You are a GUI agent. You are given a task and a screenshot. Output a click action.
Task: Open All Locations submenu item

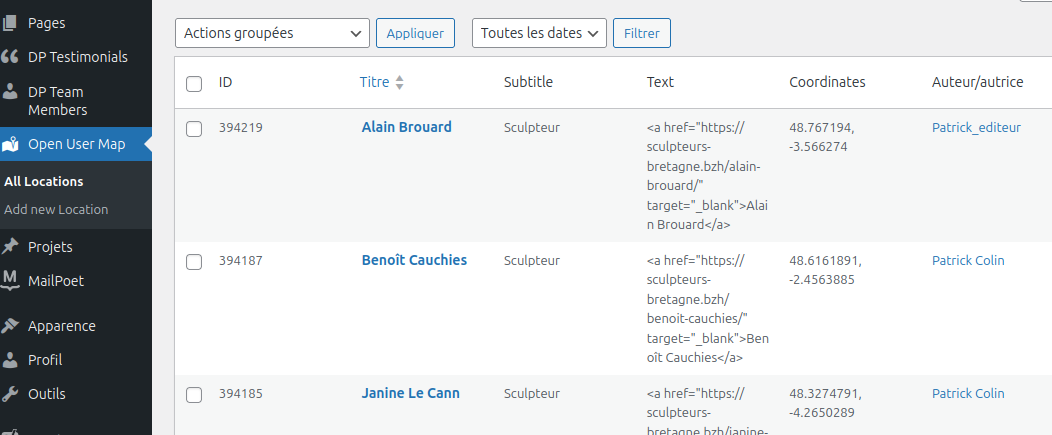click(44, 181)
